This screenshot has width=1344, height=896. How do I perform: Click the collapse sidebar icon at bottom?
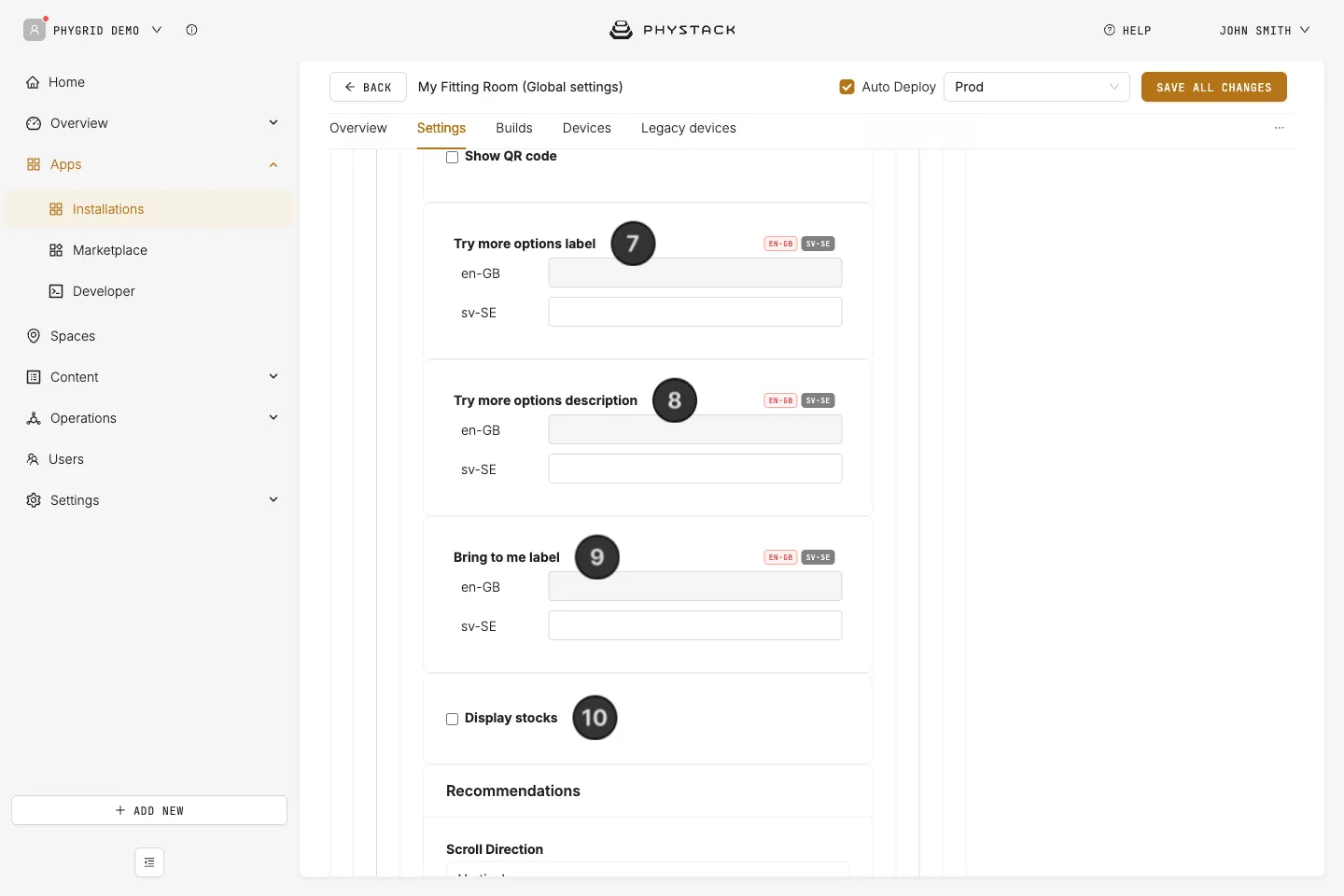(x=149, y=862)
